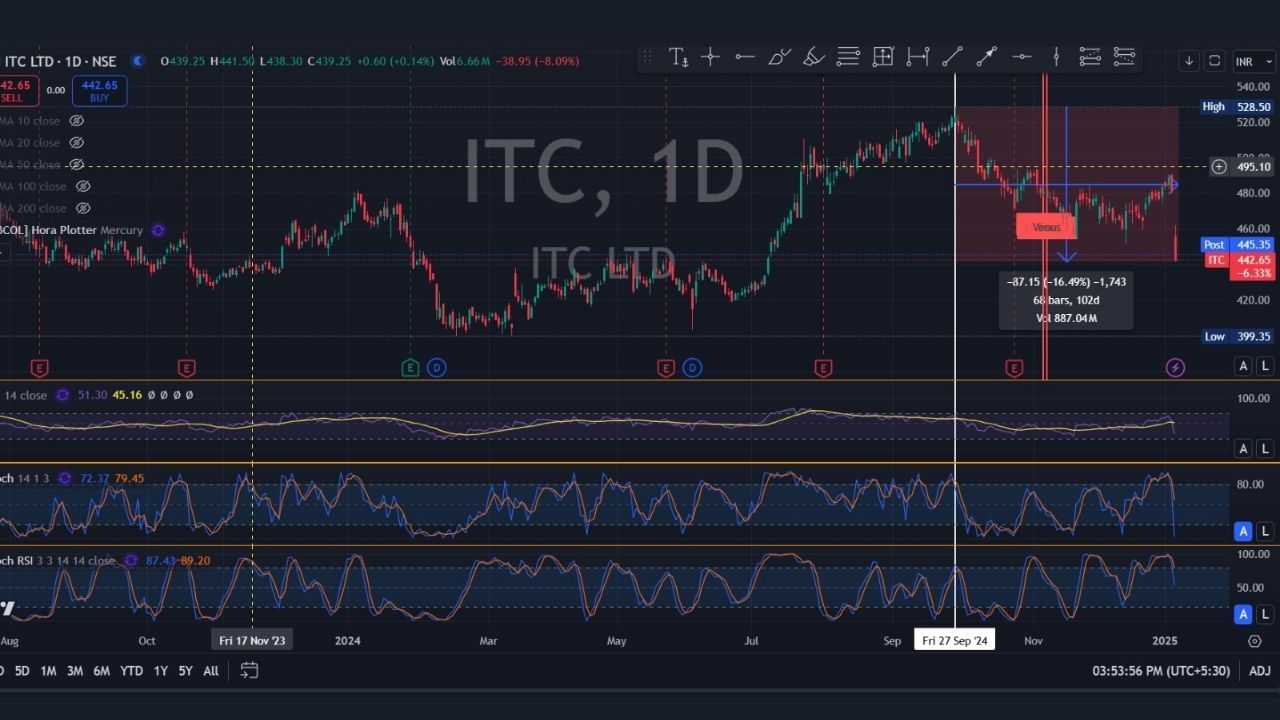The image size is (1280, 720).
Task: Click the BUY 442.65 button
Action: click(100, 91)
